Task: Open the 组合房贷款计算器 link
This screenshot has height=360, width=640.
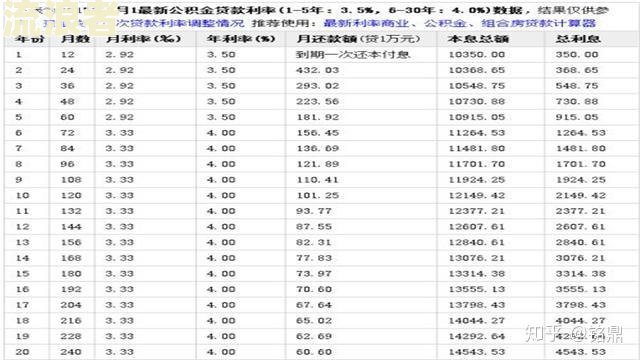Action: pyautogui.click(x=539, y=23)
